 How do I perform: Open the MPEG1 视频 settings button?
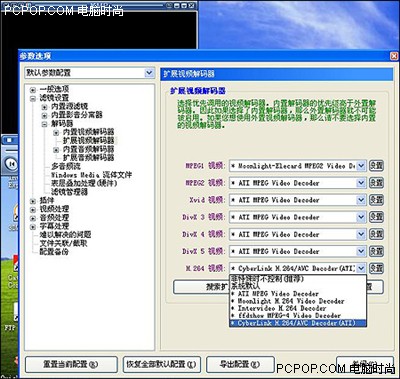tap(376, 165)
